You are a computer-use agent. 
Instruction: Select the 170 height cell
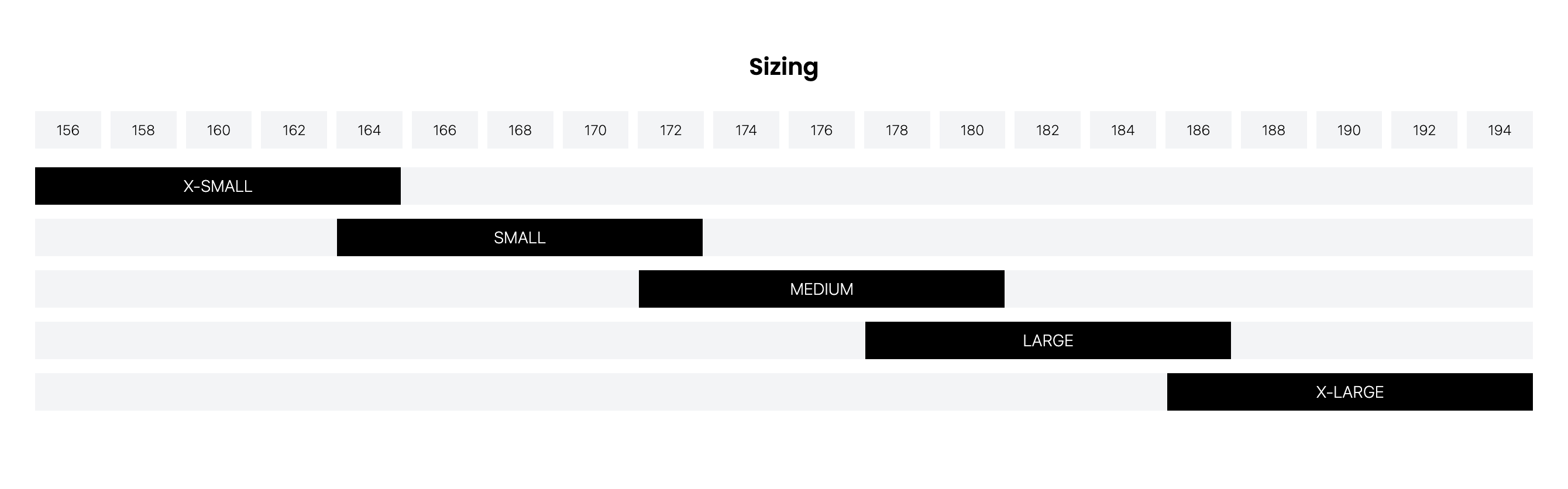(595, 129)
